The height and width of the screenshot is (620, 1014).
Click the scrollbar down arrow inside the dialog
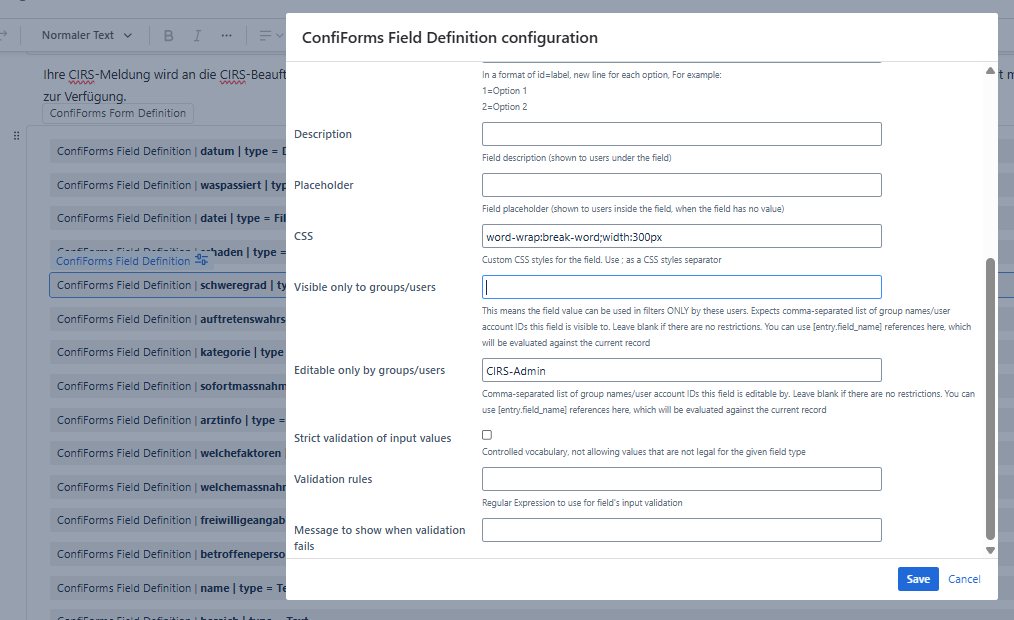coord(990,549)
